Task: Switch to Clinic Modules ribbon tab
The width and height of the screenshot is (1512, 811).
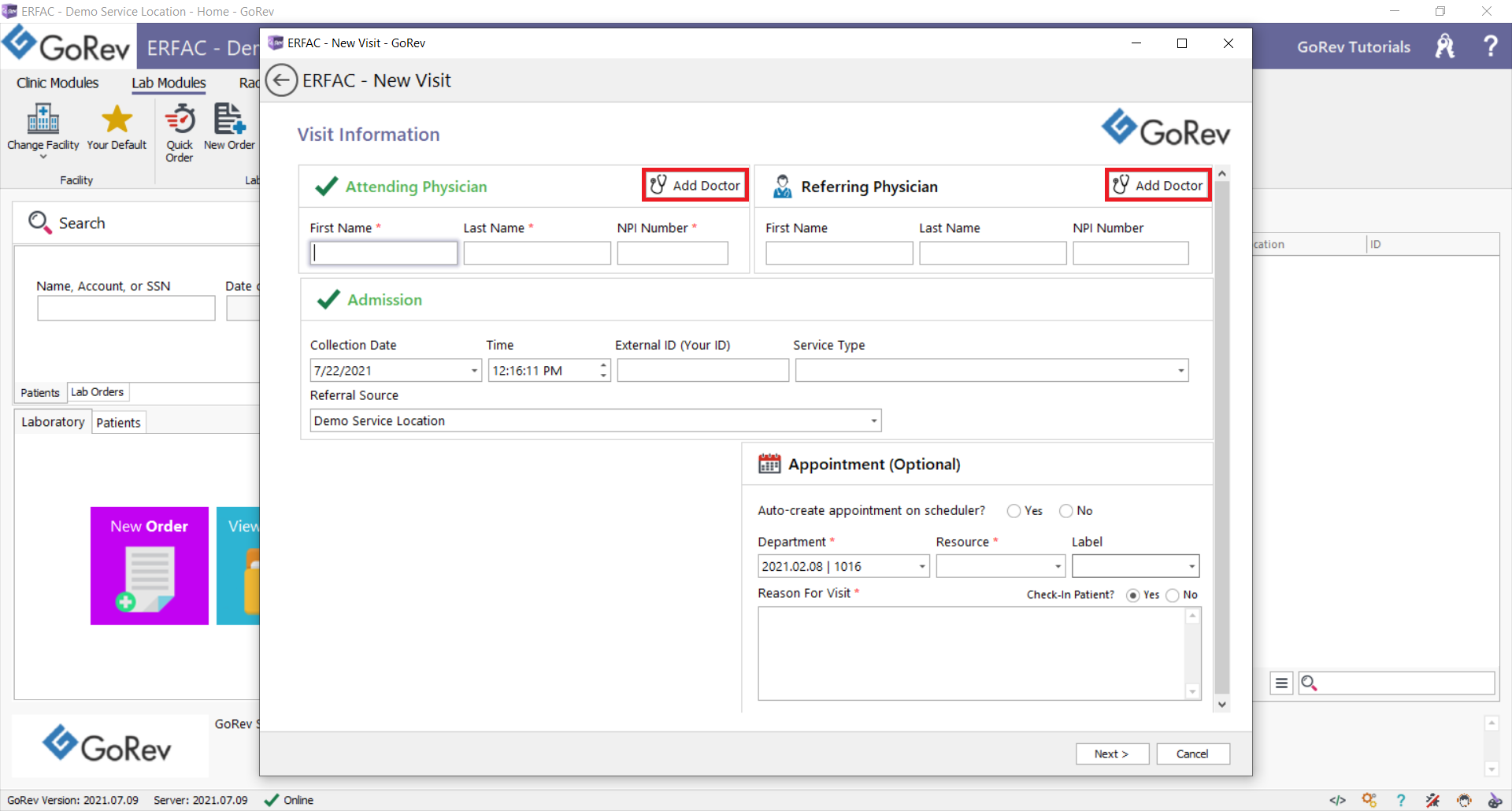Action: coord(57,83)
